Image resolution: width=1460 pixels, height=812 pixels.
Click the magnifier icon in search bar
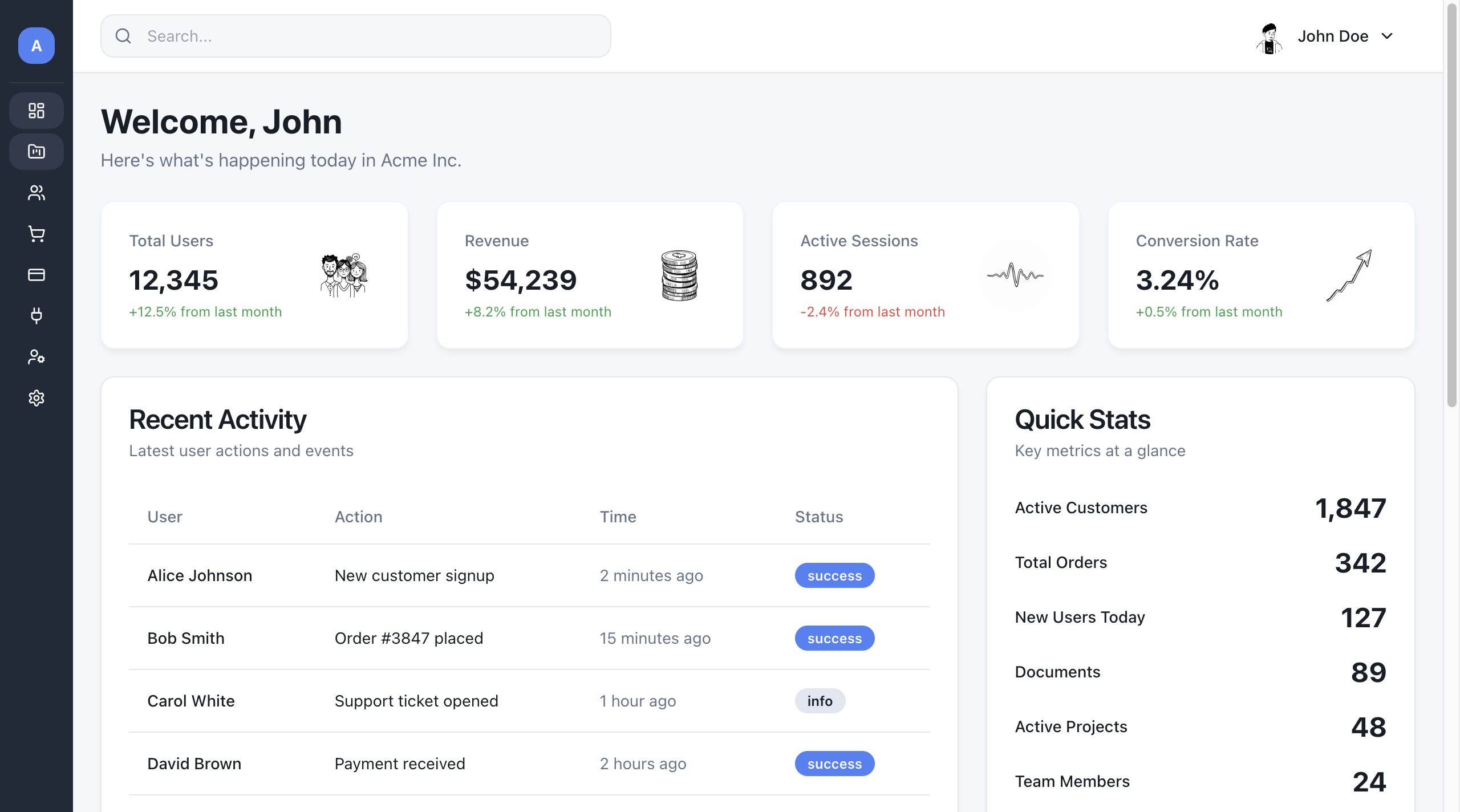[x=123, y=36]
